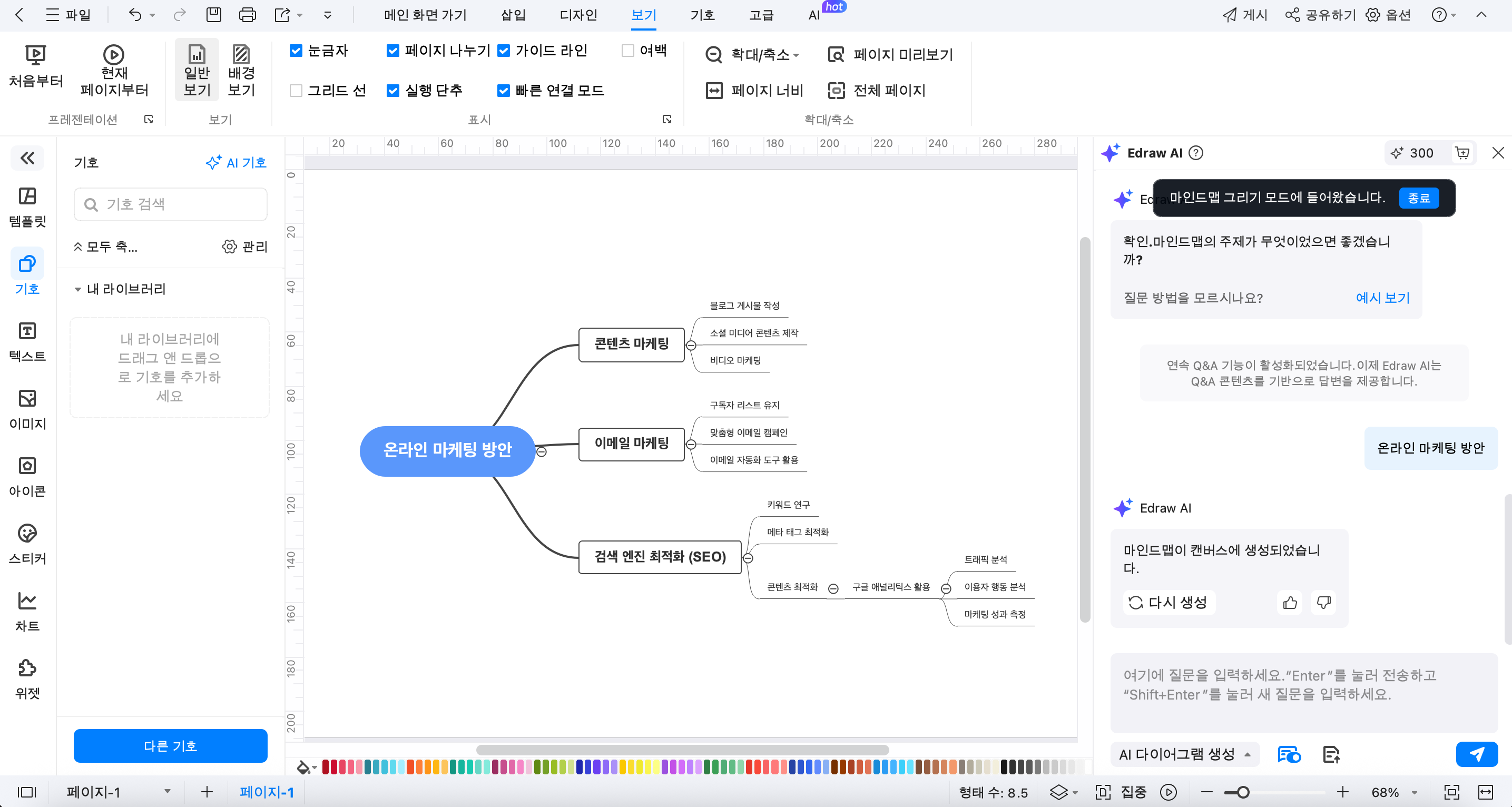Viewport: 1512px width, 807px height.
Task: Click 공유하기 (Share) button
Action: coord(1320,15)
